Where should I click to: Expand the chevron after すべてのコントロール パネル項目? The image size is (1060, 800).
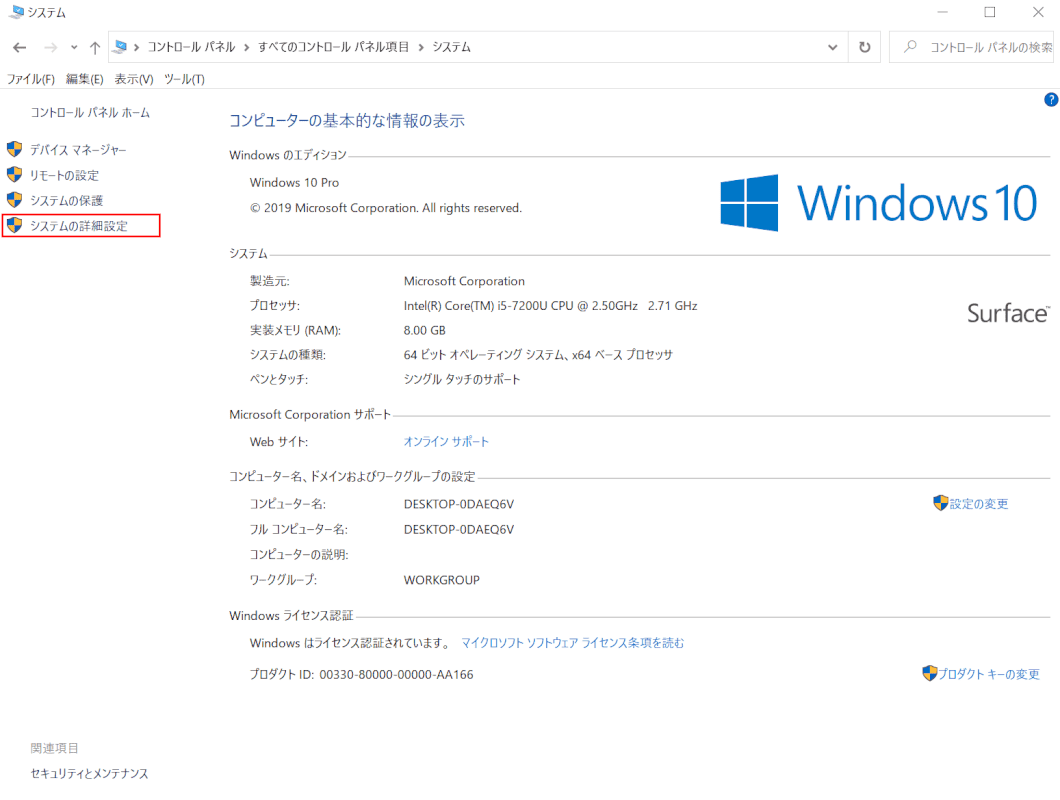tap(421, 47)
